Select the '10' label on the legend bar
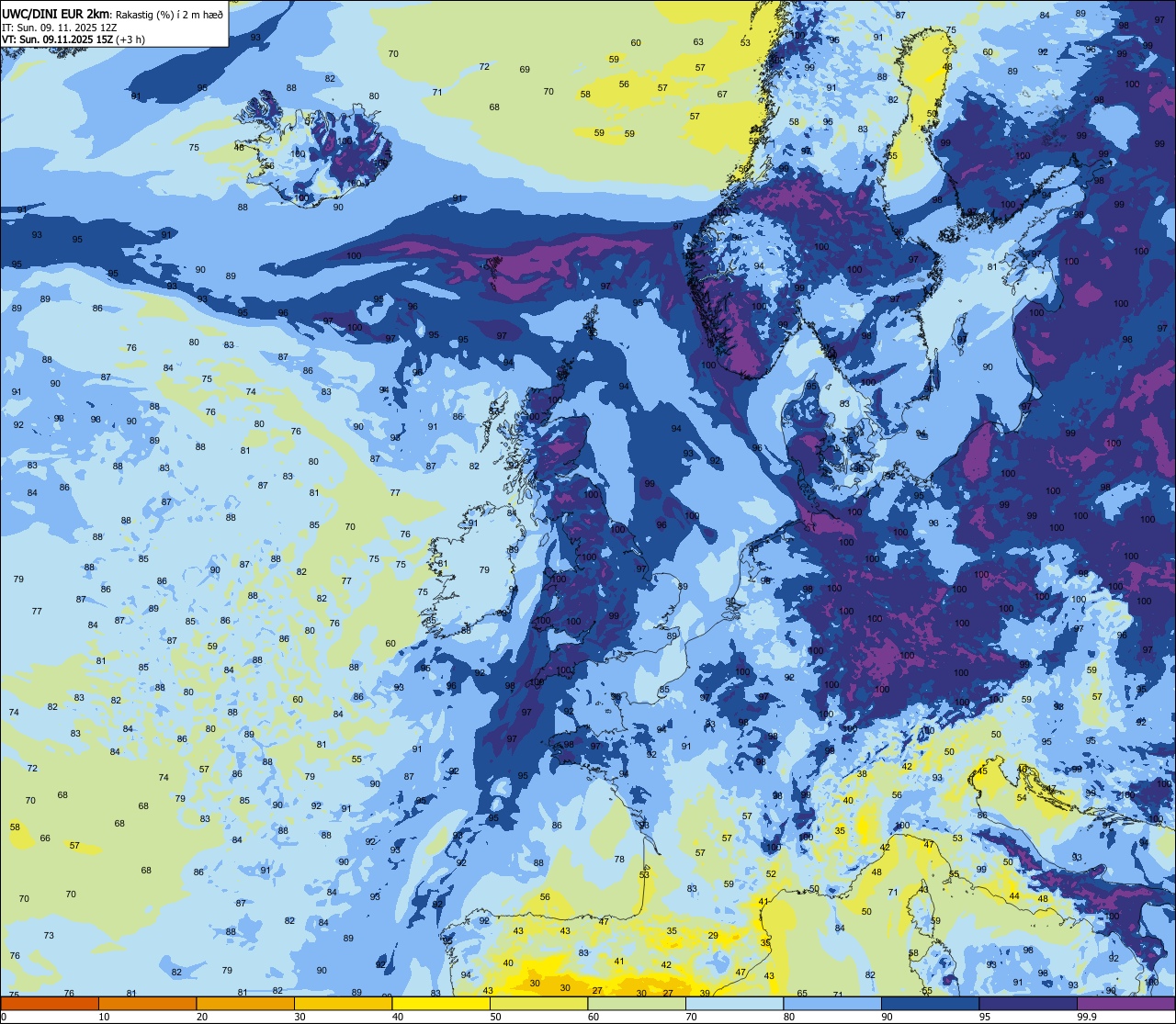 [x=104, y=1017]
